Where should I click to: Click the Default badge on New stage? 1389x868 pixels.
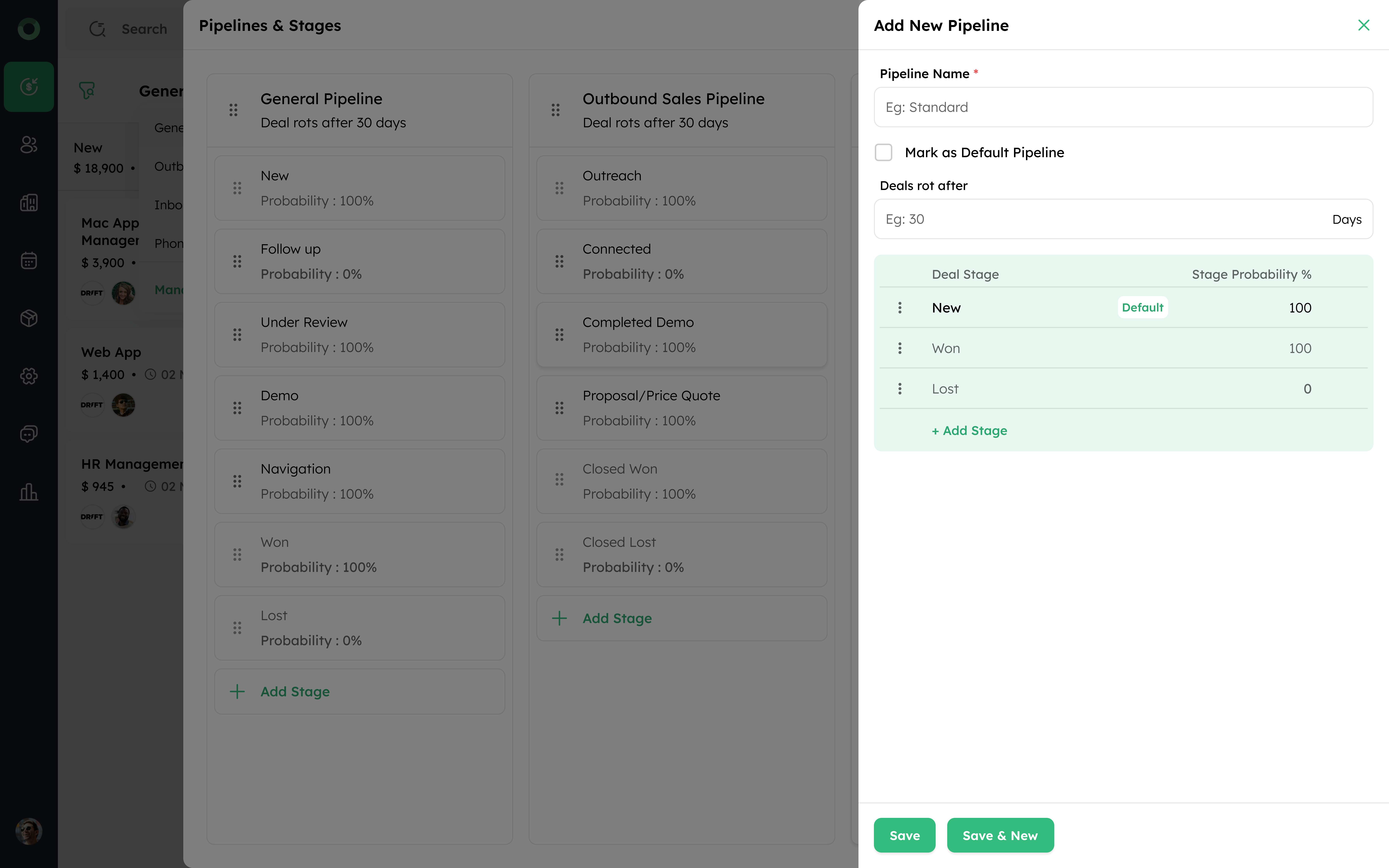(1143, 308)
